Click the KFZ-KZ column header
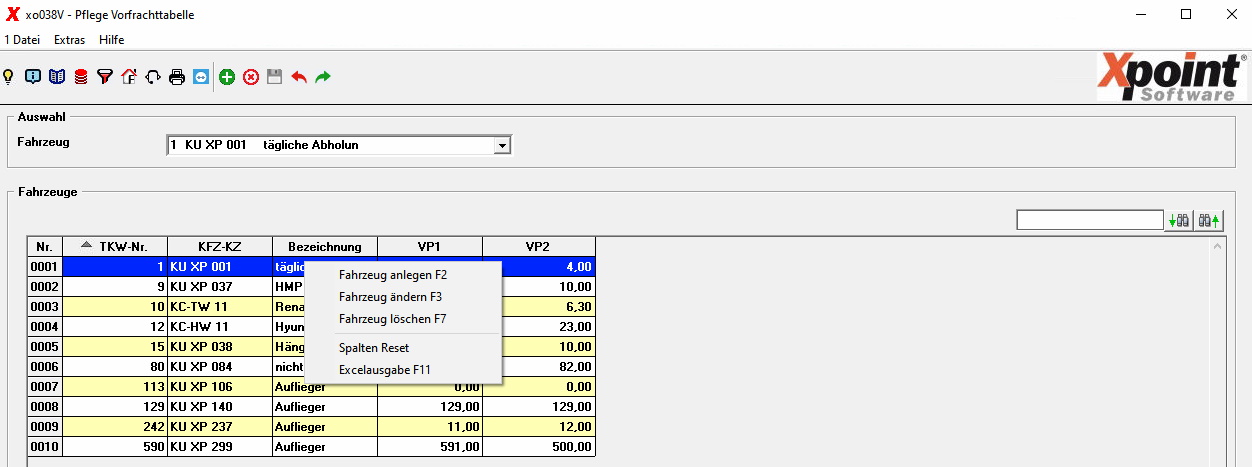This screenshot has width=1252, height=467. 220,246
